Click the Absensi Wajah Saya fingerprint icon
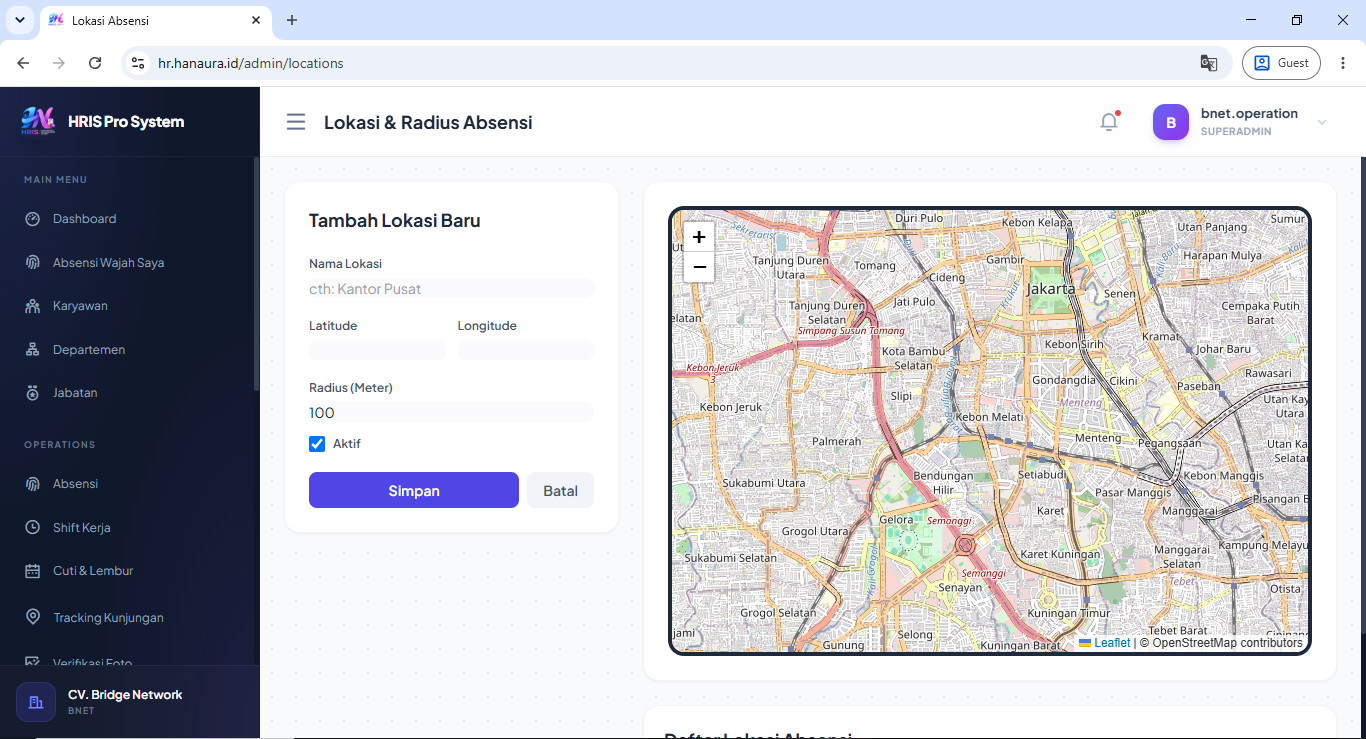This screenshot has width=1366, height=739. pyautogui.click(x=33, y=263)
